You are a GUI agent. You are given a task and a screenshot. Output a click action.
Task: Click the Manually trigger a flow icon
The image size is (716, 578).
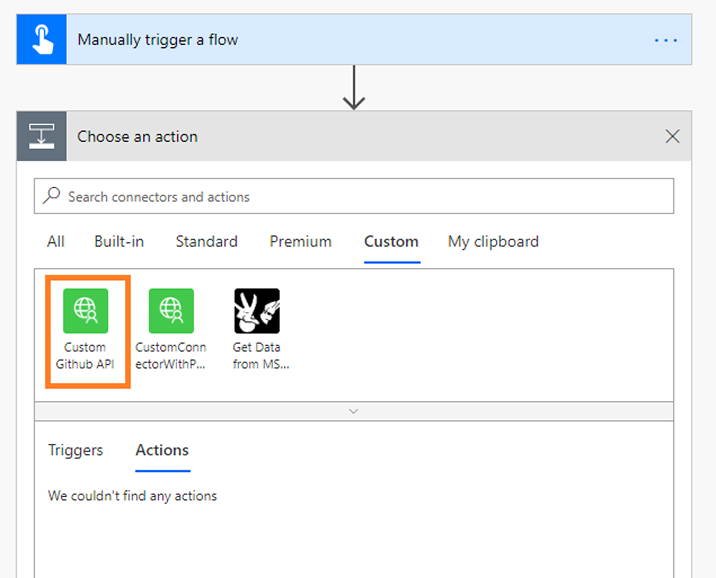[x=42, y=39]
